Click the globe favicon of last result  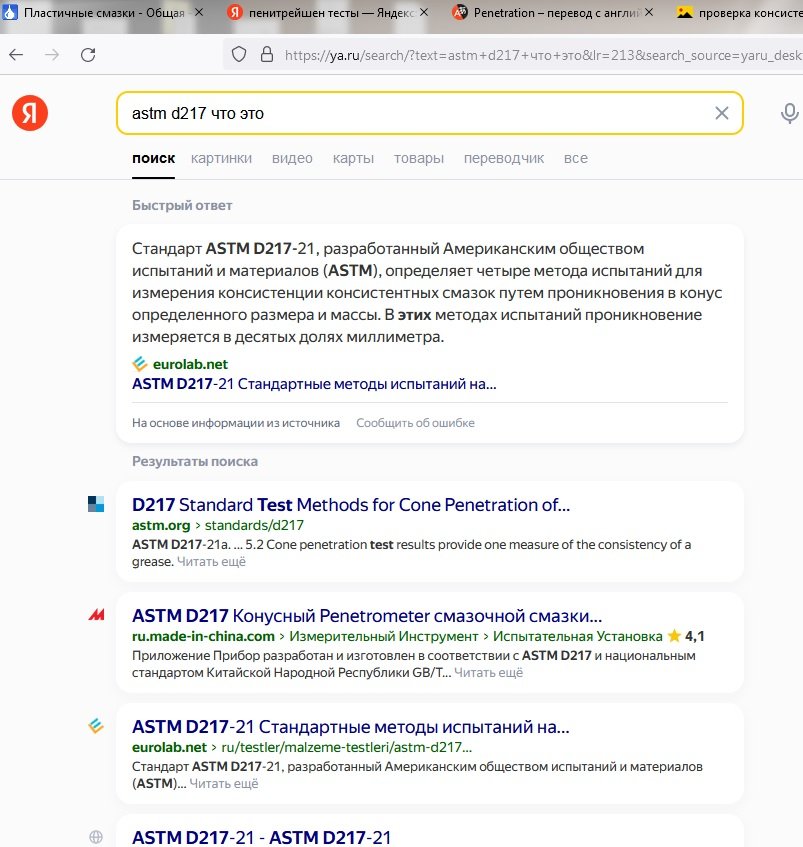point(96,837)
